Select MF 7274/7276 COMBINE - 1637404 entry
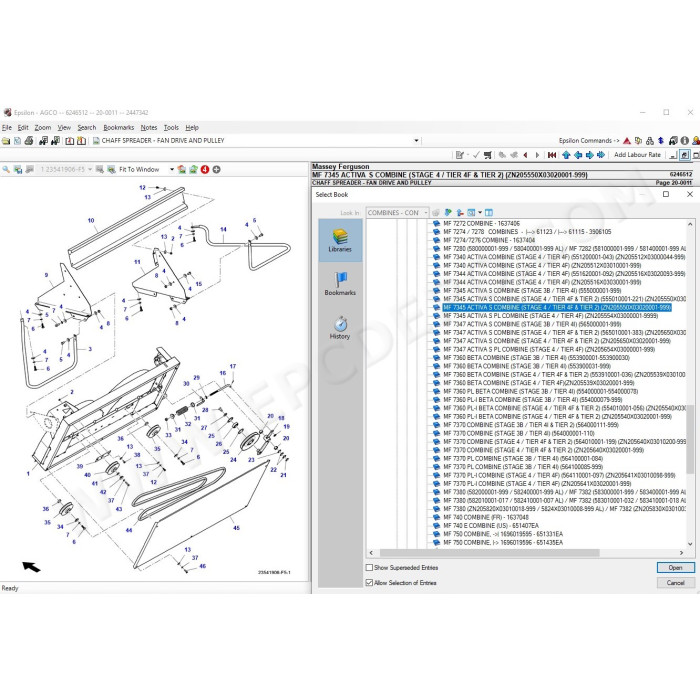Viewport: 700px width, 700px height. pyautogui.click(x=489, y=241)
